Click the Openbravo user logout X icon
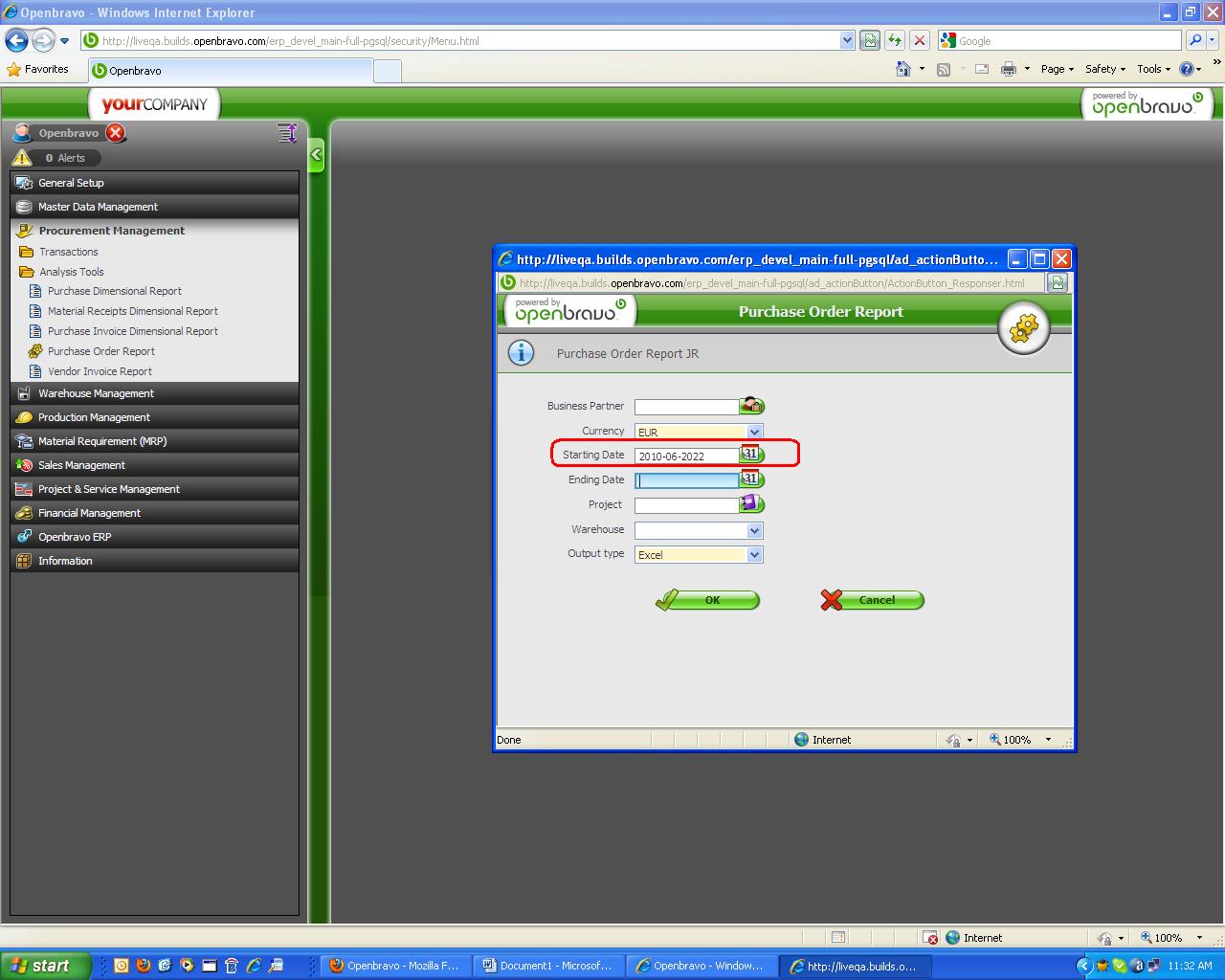1225x980 pixels. click(115, 133)
